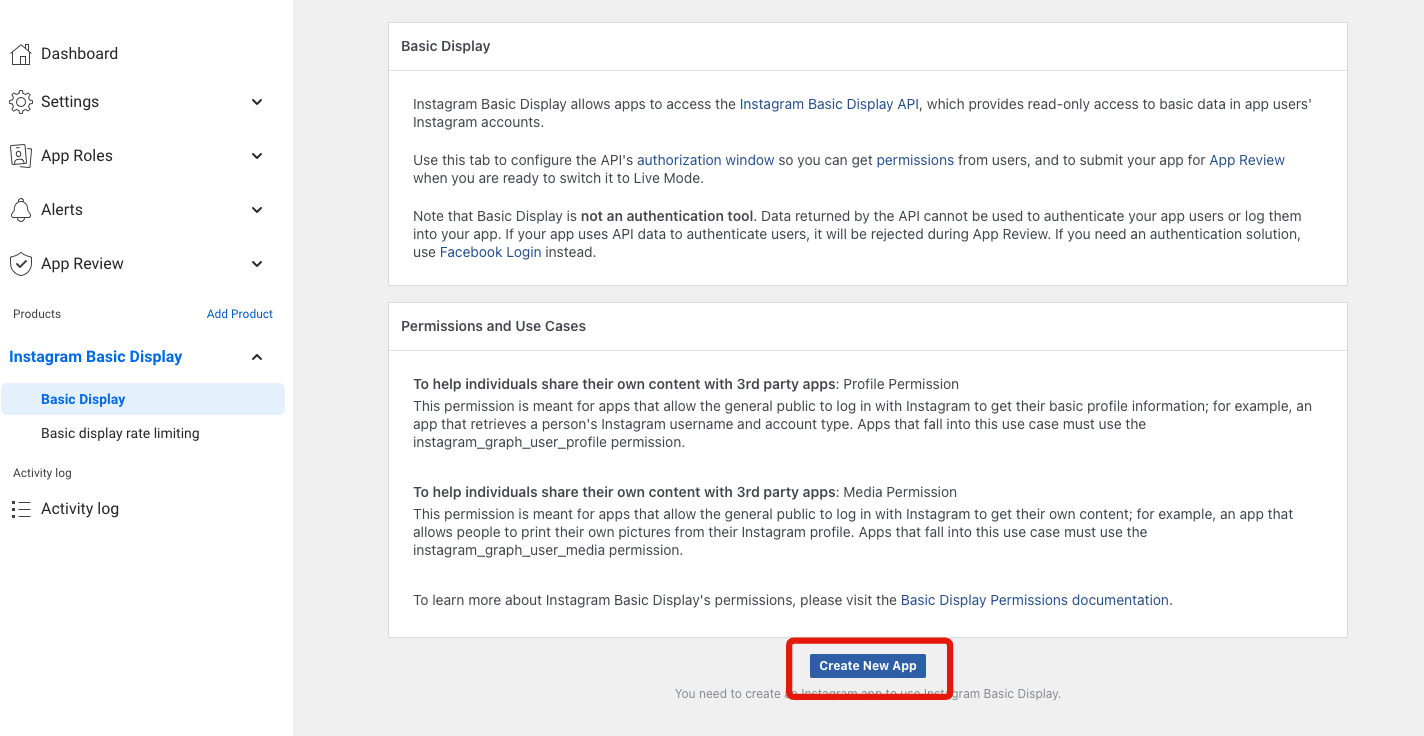Click the App Review checkmark icon

(20, 263)
